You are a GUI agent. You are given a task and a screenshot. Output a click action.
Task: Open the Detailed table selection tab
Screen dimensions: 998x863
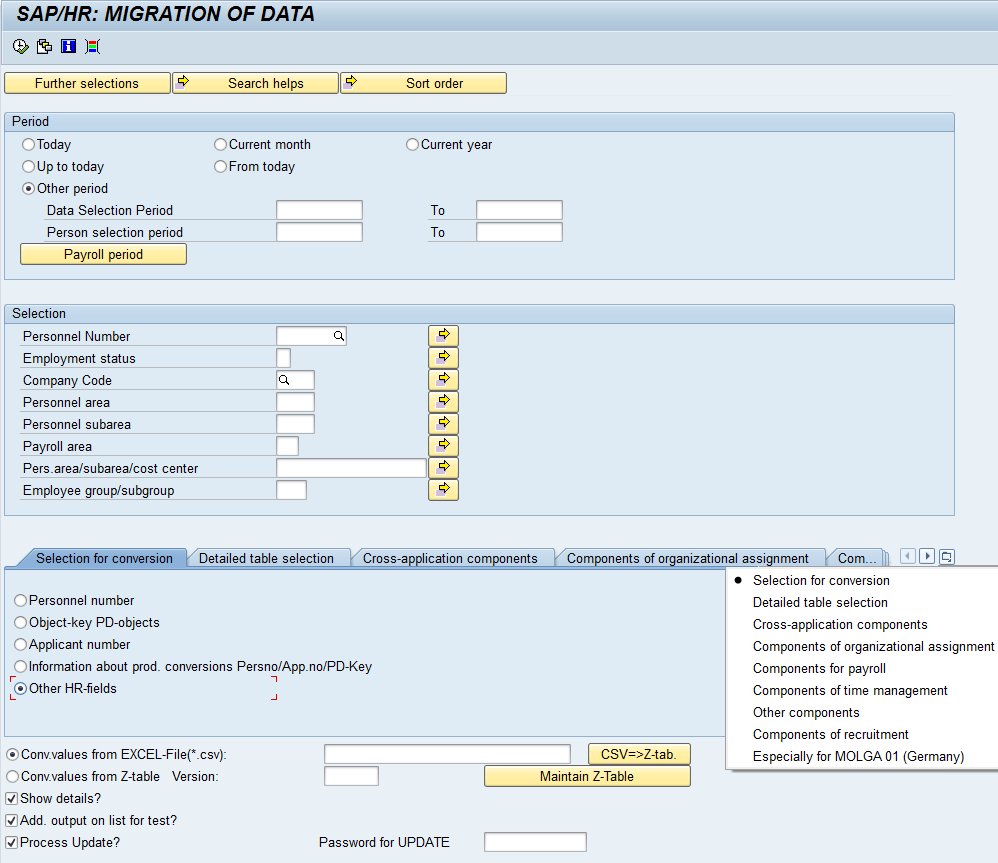tap(266, 558)
